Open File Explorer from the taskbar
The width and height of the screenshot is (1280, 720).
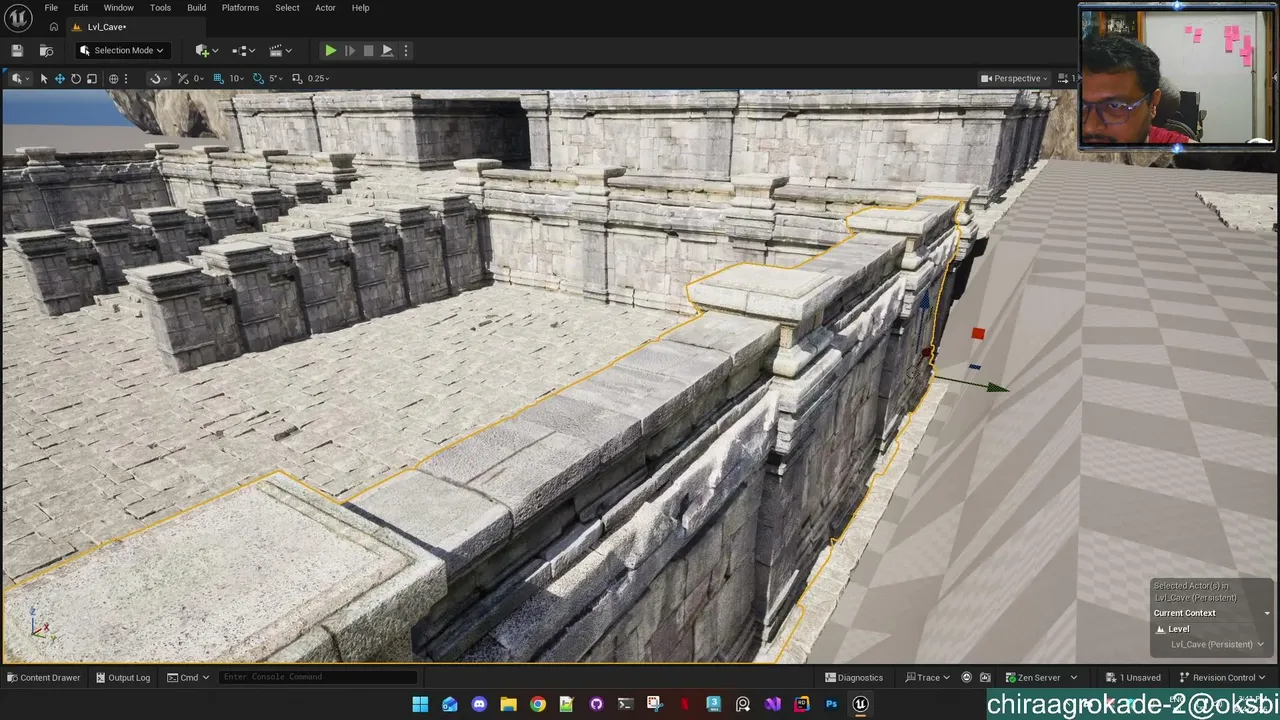pos(508,704)
